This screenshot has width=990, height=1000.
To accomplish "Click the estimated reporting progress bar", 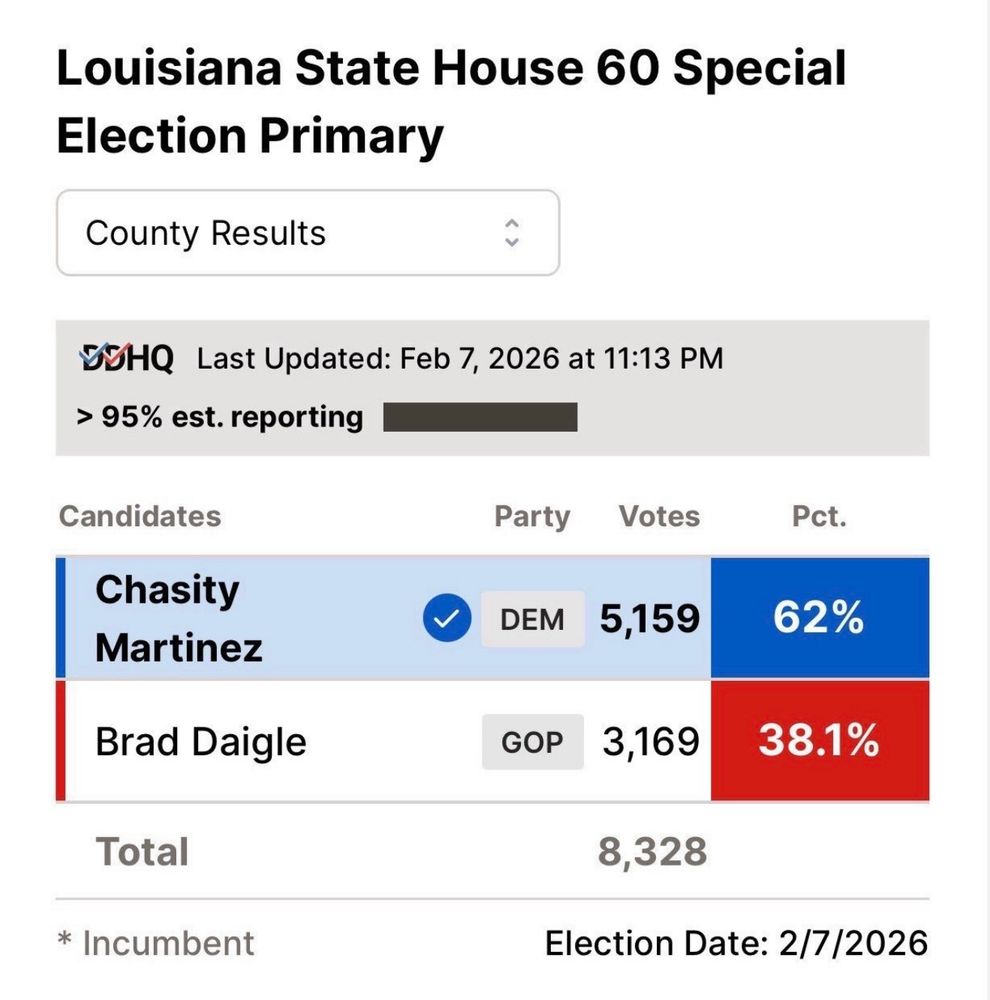I will coord(480,417).
